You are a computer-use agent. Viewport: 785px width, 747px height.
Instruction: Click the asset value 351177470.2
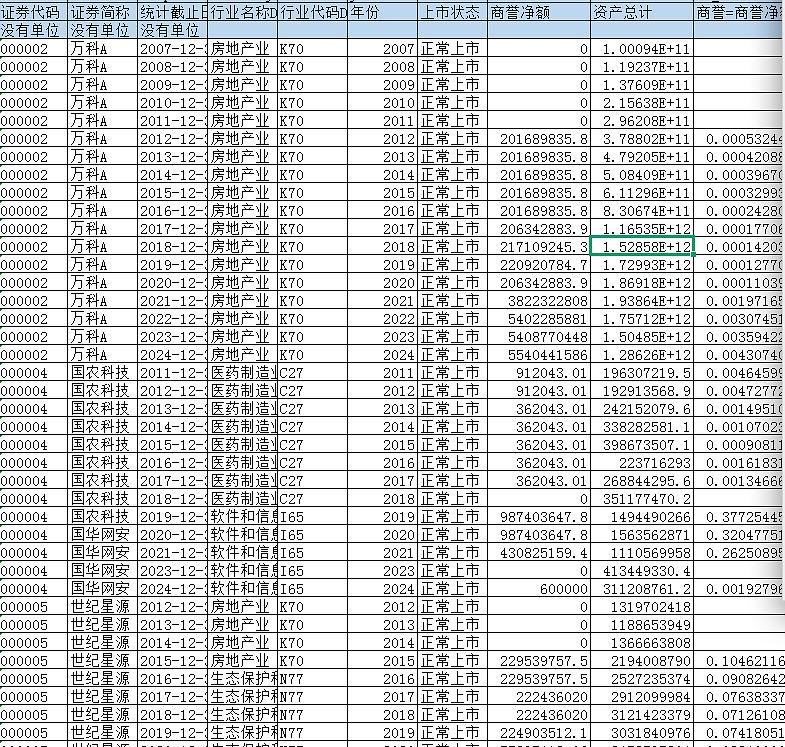pyautogui.click(x=642, y=499)
